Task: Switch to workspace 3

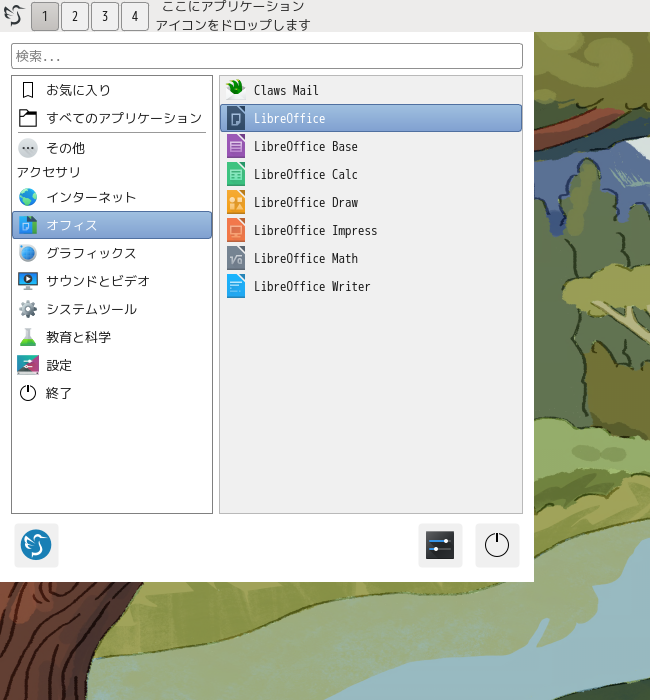Action: click(105, 16)
